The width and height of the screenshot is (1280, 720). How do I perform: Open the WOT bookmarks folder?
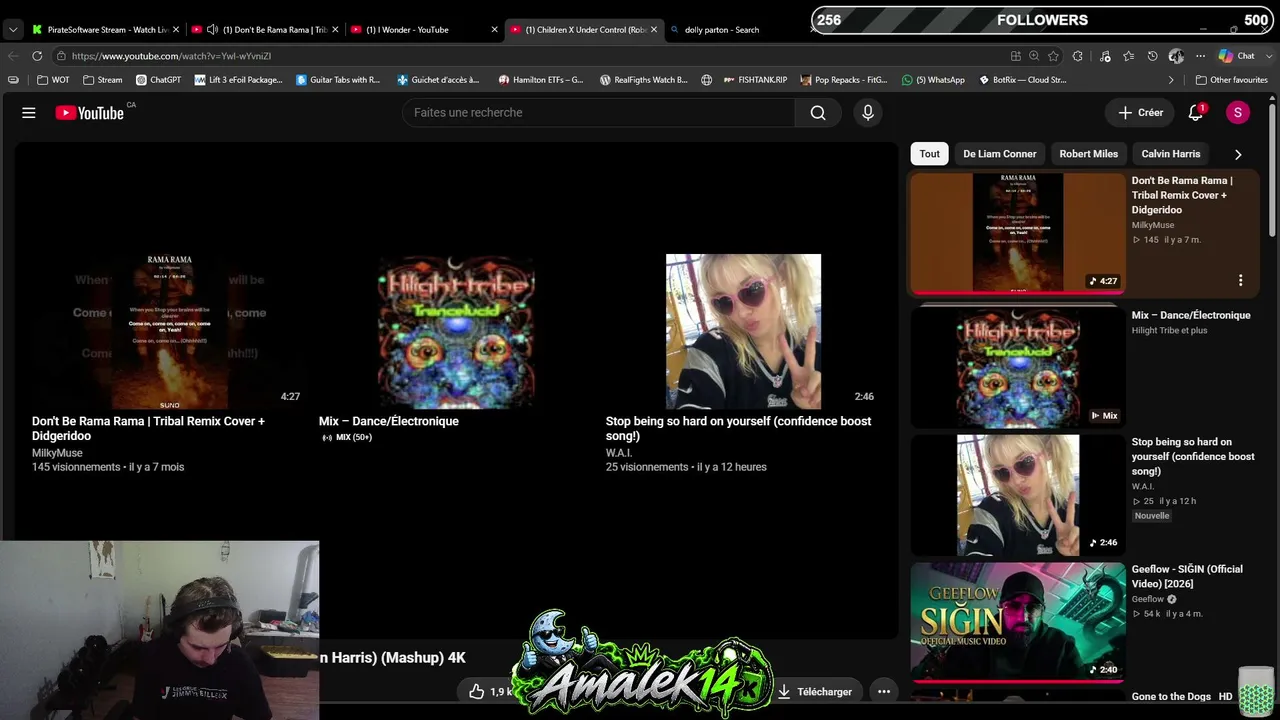point(53,80)
